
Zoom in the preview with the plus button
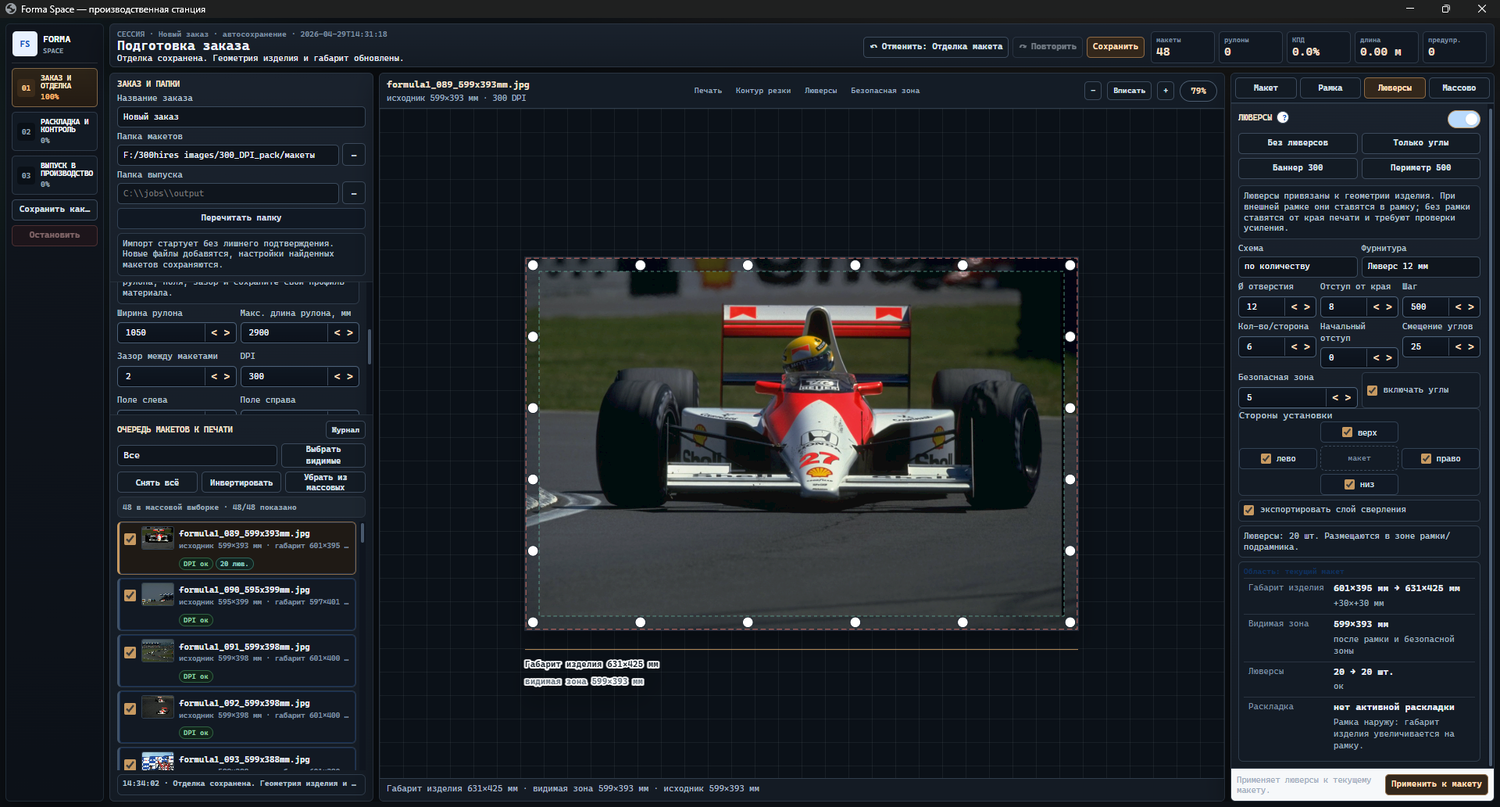pos(1165,91)
